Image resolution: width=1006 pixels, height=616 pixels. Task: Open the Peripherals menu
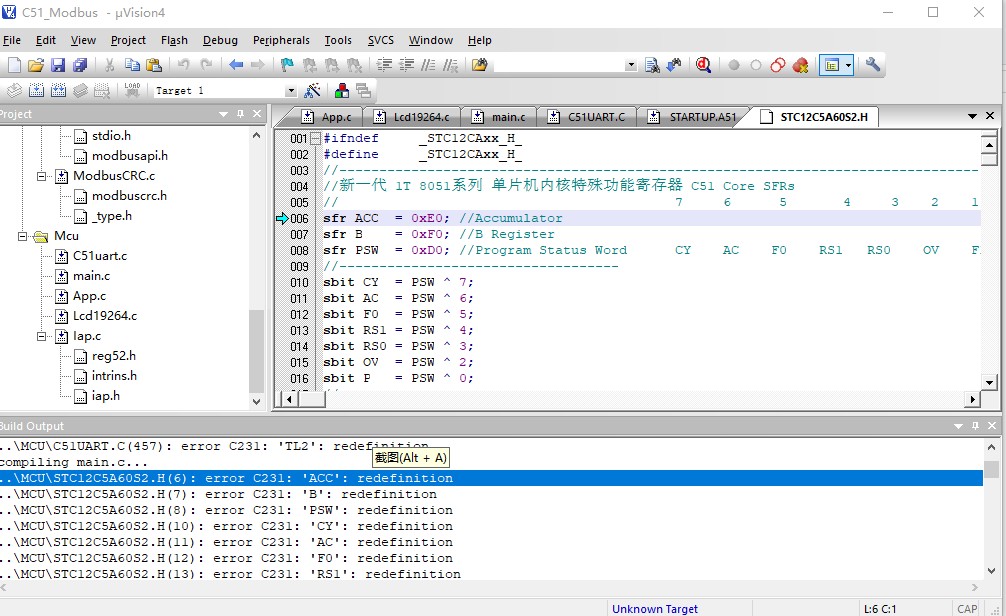click(x=281, y=40)
